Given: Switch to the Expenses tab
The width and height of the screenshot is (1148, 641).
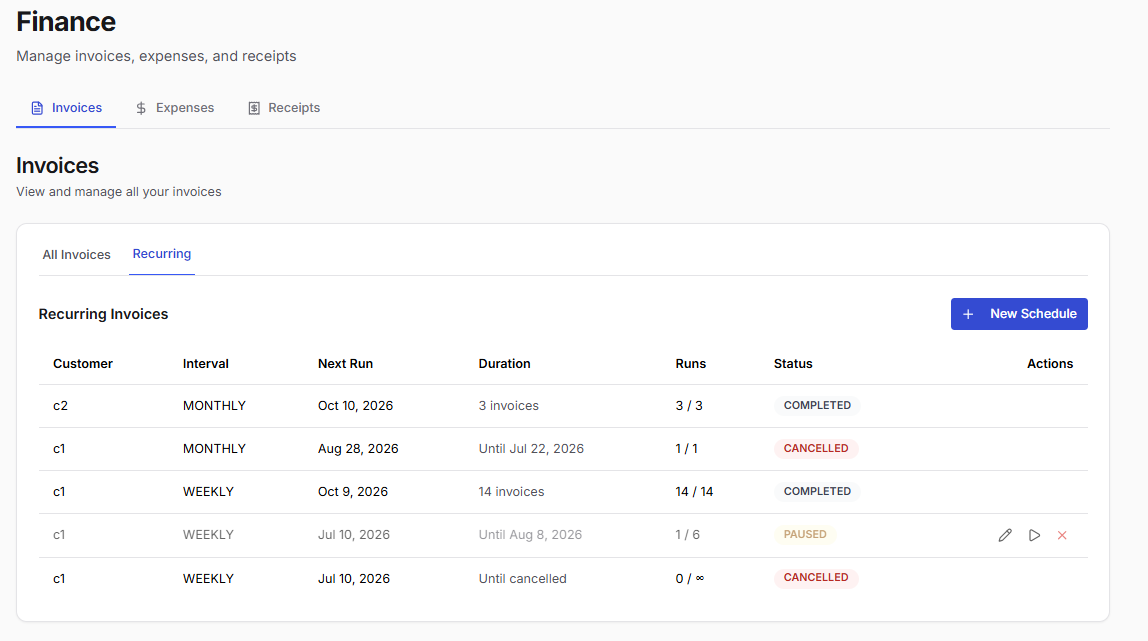Looking at the screenshot, I should pos(174,108).
